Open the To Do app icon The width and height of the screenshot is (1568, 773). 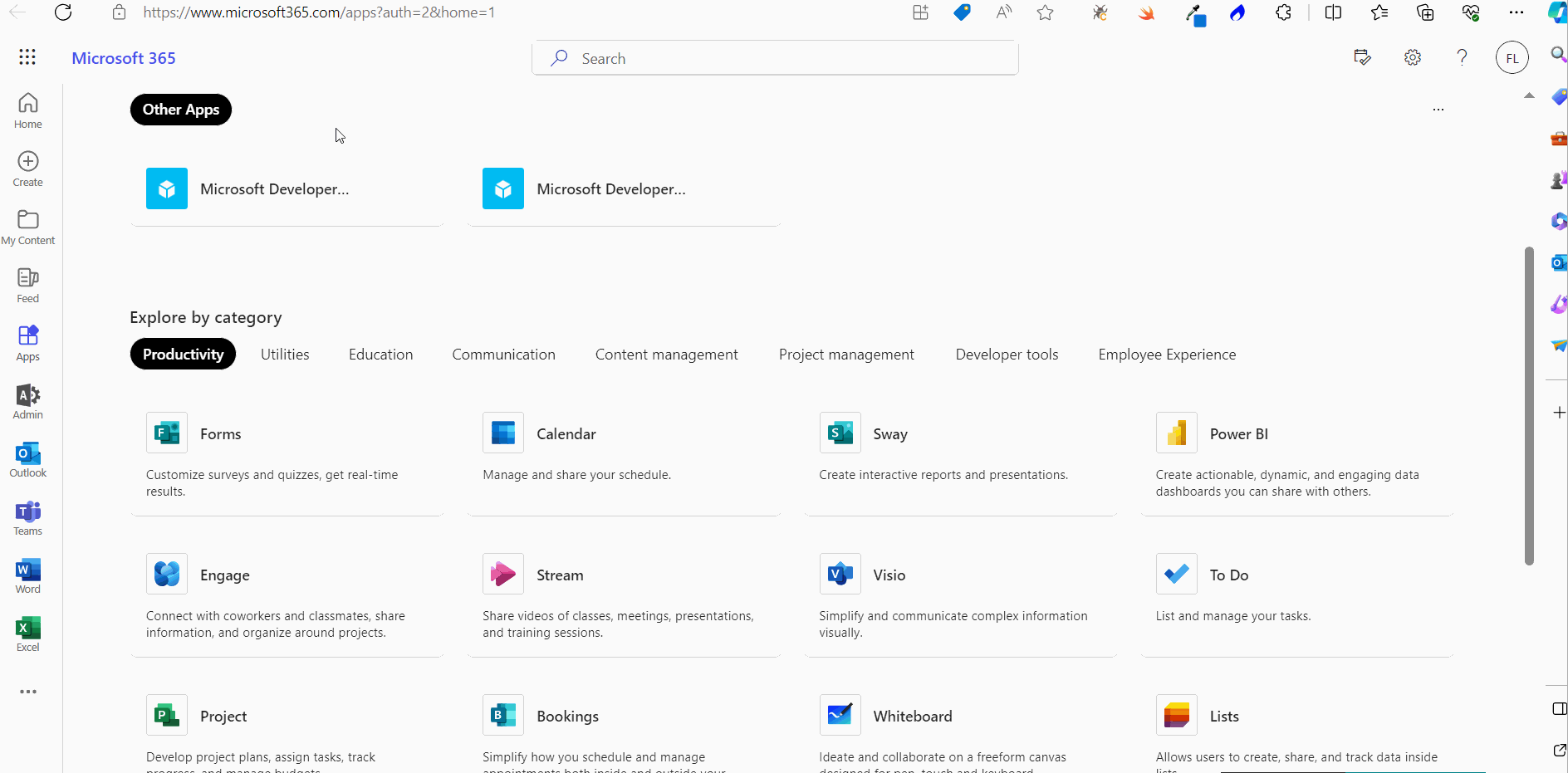[x=1177, y=574]
